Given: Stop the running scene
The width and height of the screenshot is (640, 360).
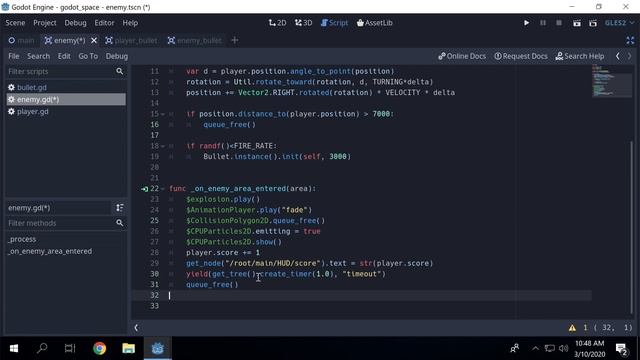Looking at the screenshot, I should (x=559, y=23).
